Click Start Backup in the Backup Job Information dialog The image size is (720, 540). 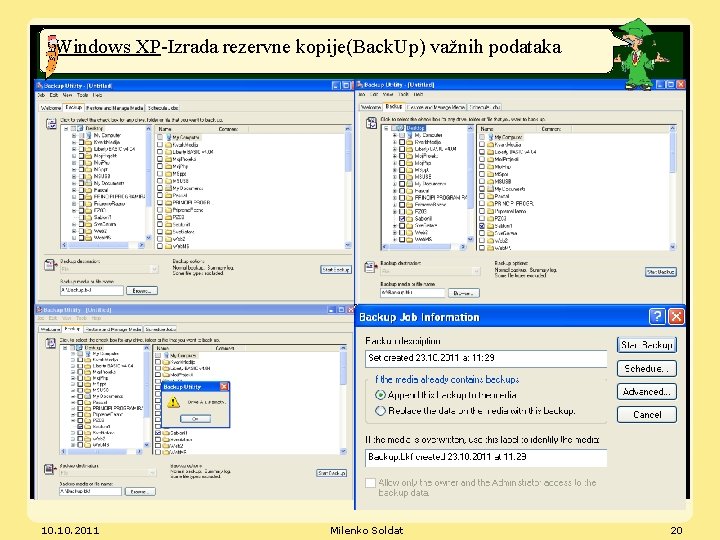coord(647,345)
